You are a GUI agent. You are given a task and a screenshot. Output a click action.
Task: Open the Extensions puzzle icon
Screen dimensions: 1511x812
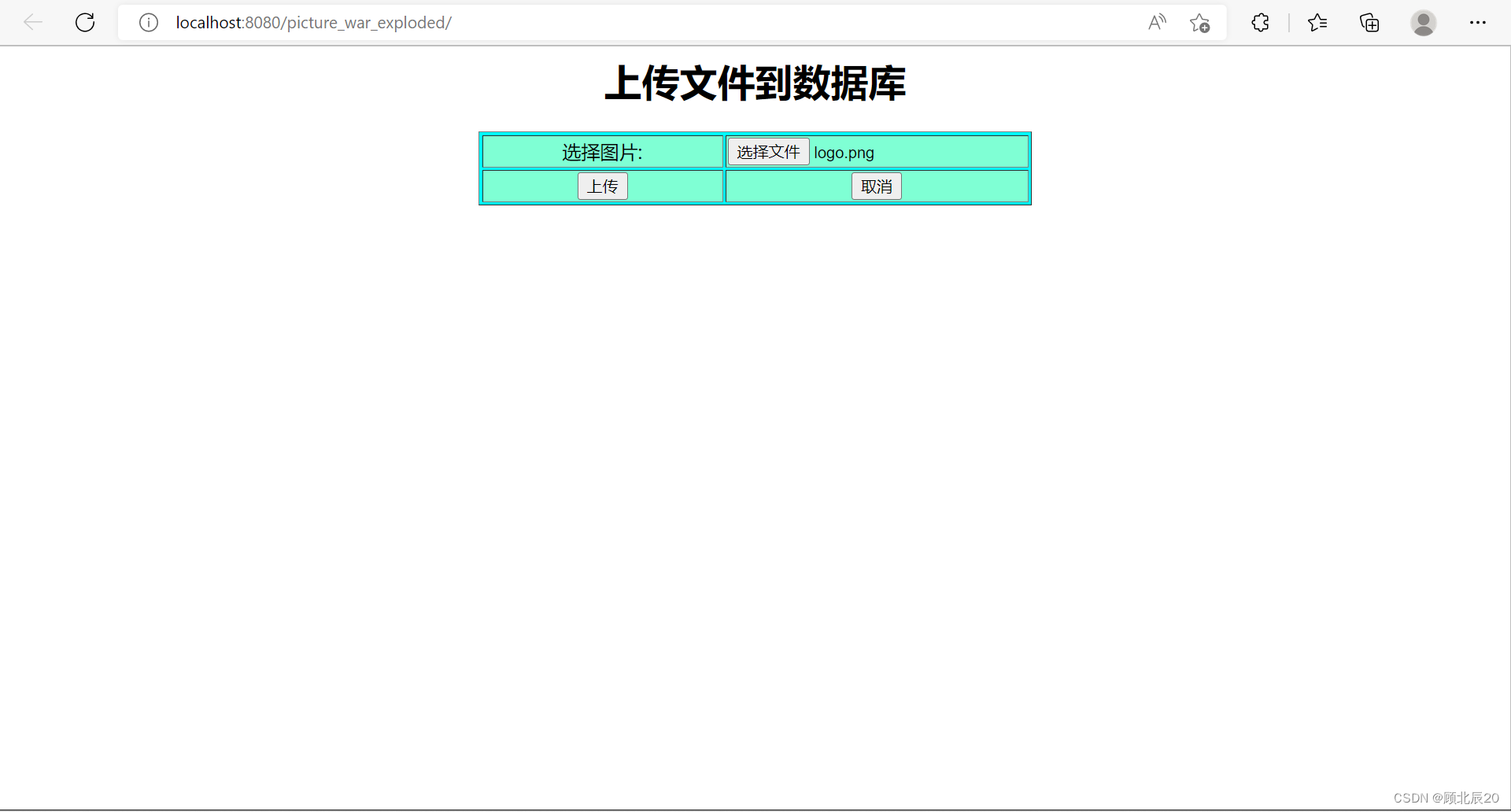click(x=1260, y=23)
